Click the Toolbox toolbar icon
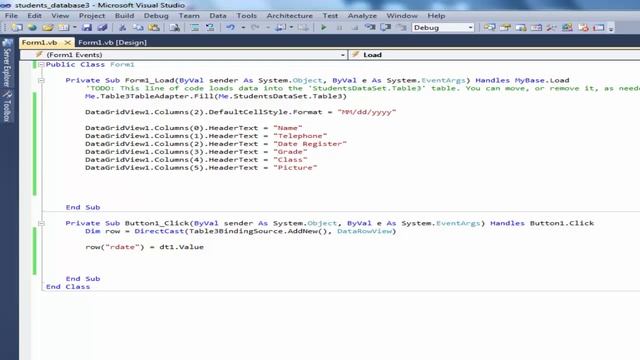 552,27
